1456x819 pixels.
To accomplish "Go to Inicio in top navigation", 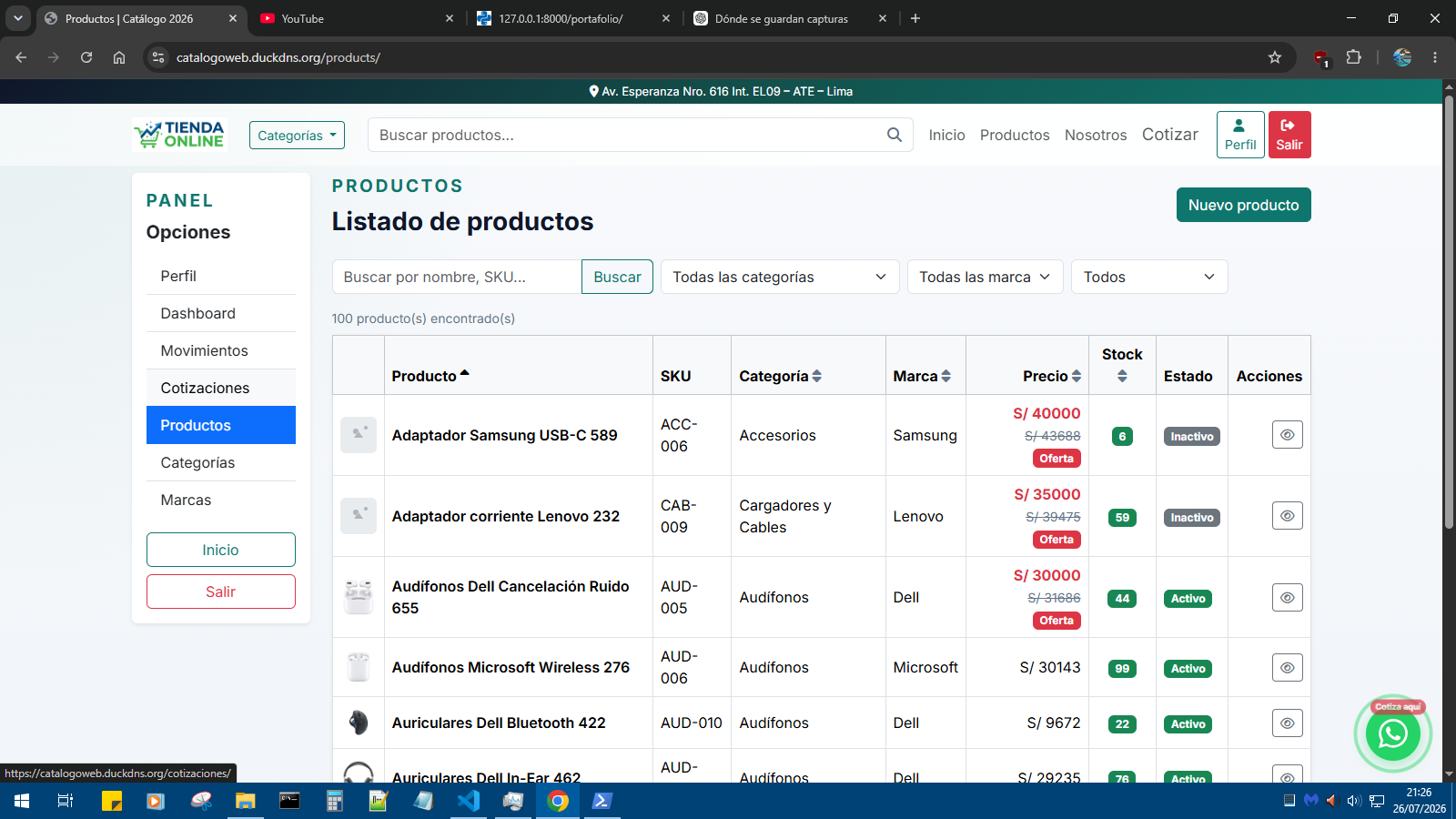I will pos(946,135).
